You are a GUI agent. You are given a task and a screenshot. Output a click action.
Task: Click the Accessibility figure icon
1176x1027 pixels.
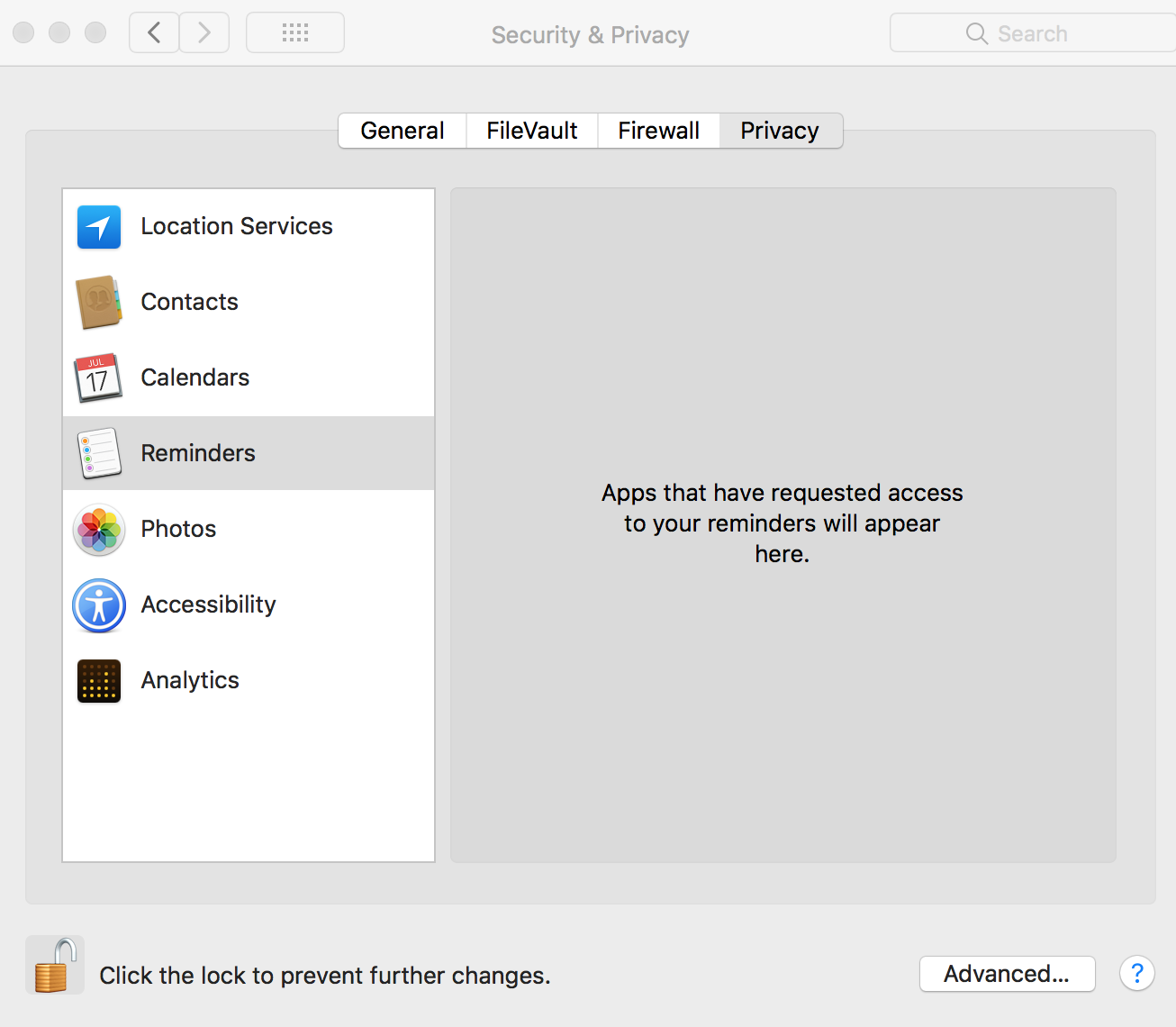click(x=99, y=604)
